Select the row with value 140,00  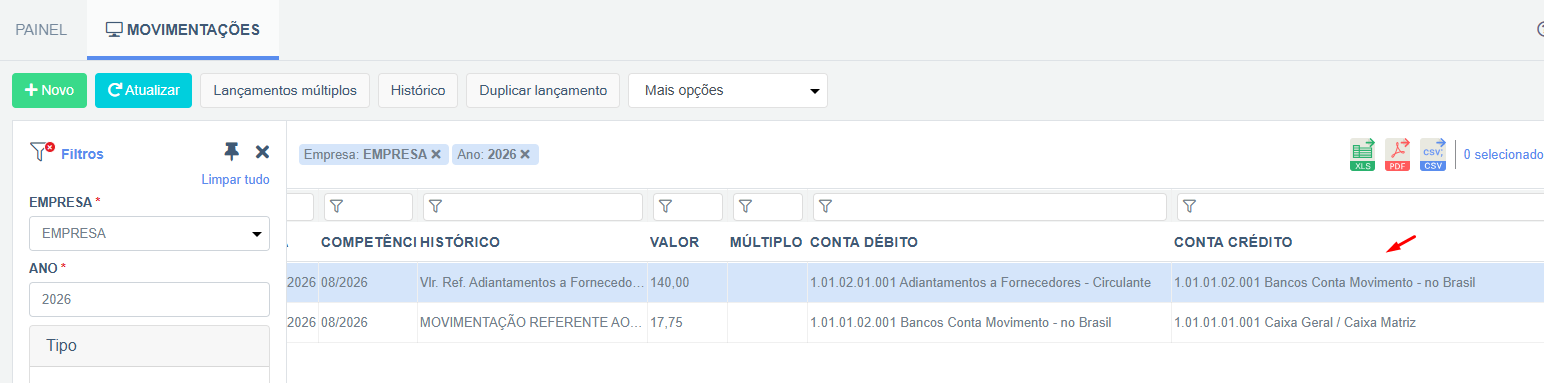[915, 283]
